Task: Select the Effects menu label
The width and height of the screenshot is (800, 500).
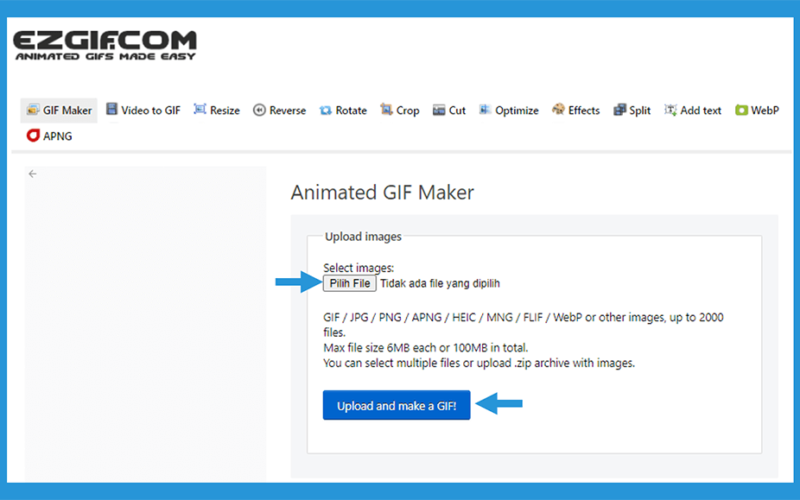Action: (x=584, y=110)
